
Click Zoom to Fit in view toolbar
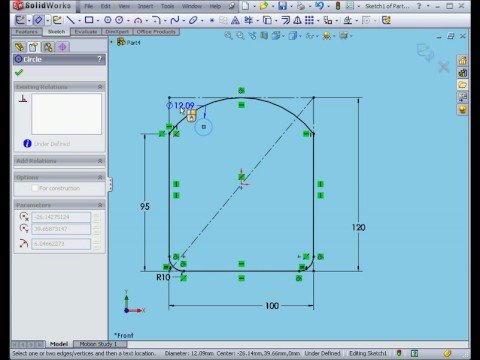[228, 36]
